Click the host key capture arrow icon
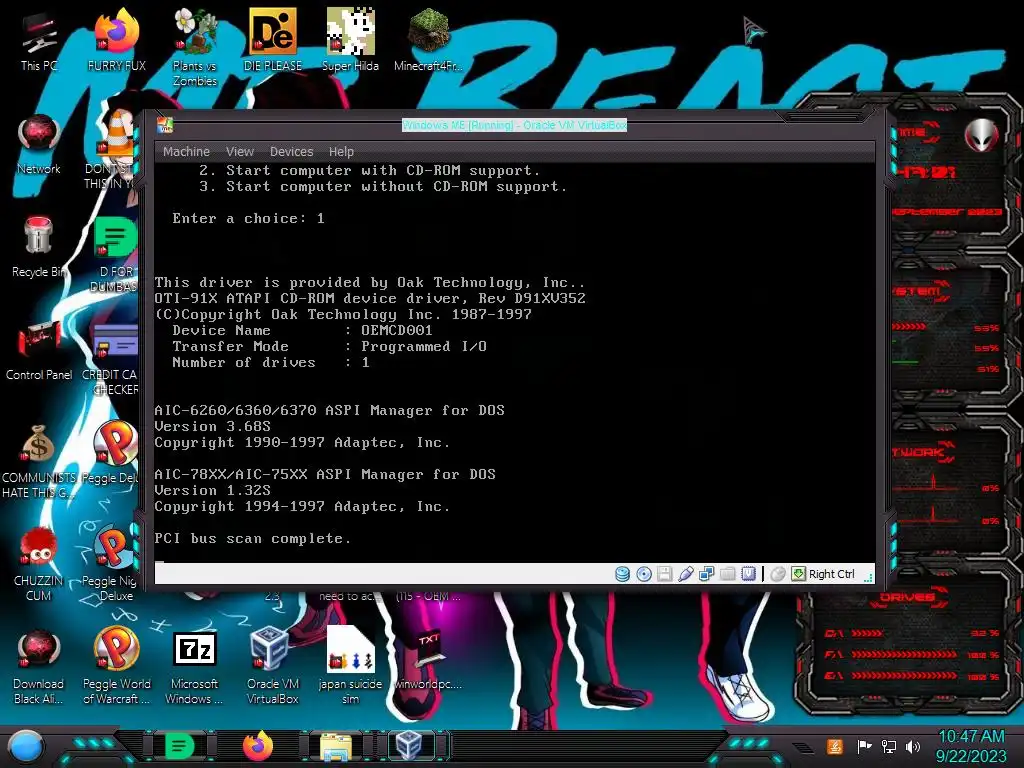Image resolution: width=1024 pixels, height=768 pixels. click(798, 574)
